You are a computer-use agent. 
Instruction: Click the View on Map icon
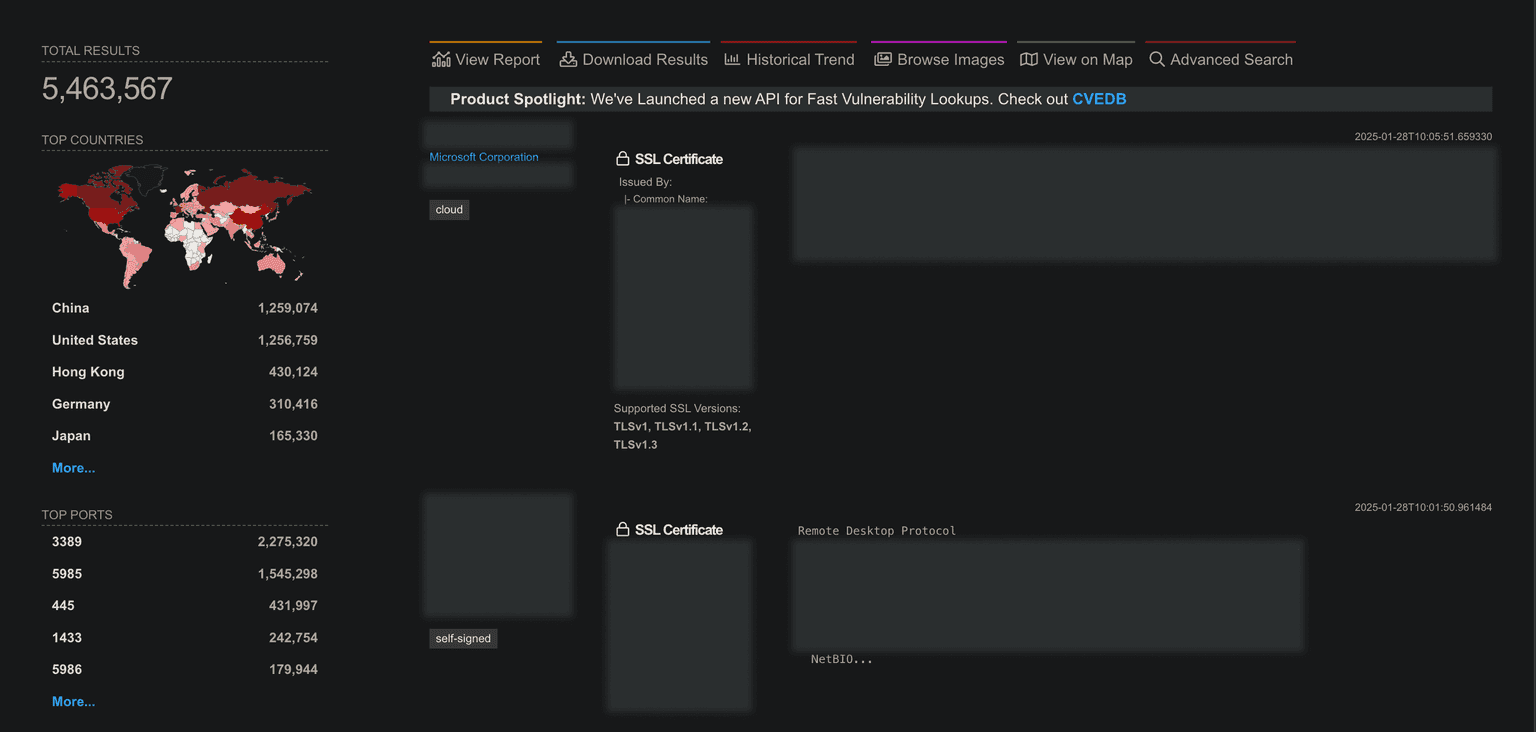[1028, 60]
